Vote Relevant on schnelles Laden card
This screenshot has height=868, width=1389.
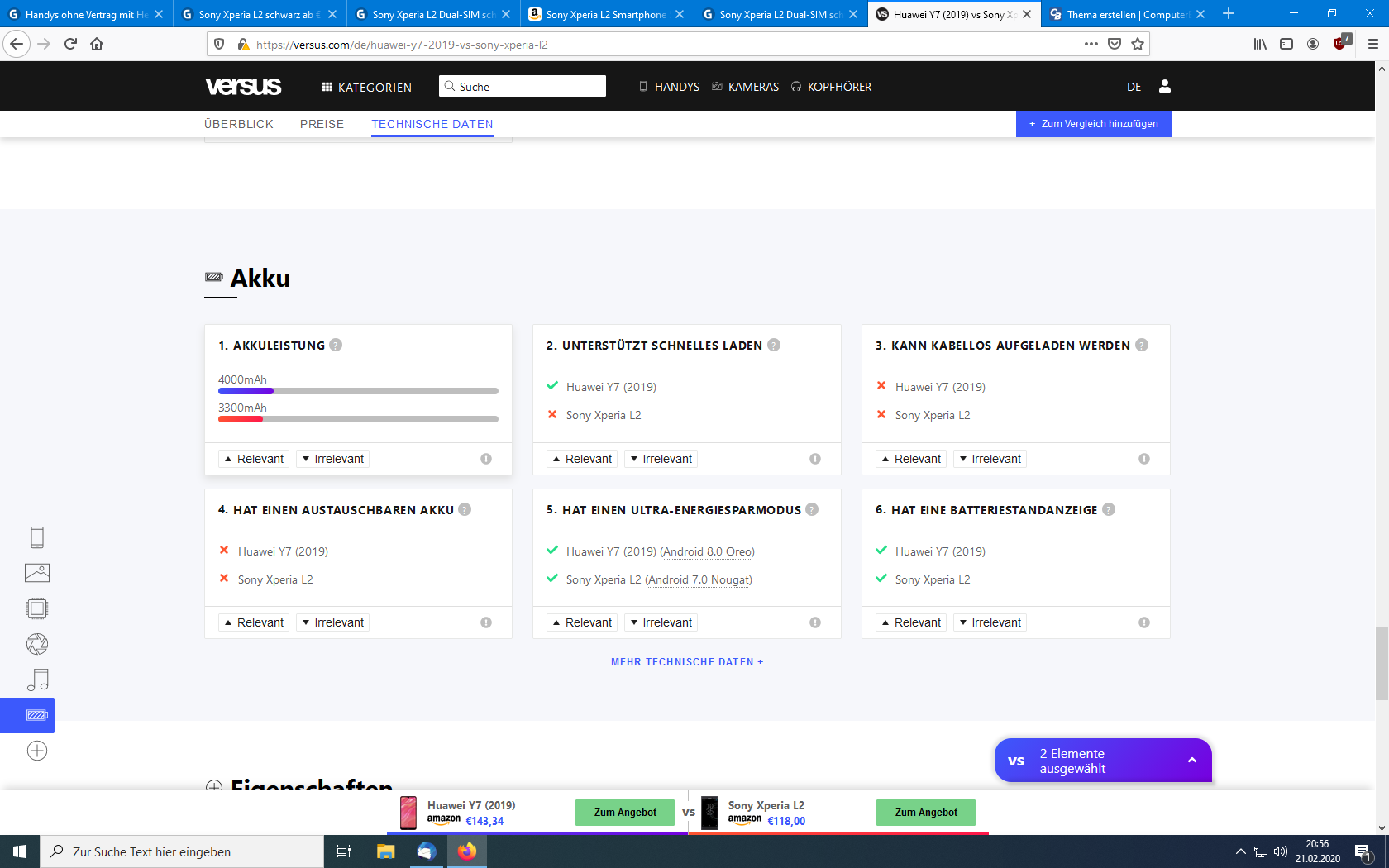pyautogui.click(x=582, y=459)
